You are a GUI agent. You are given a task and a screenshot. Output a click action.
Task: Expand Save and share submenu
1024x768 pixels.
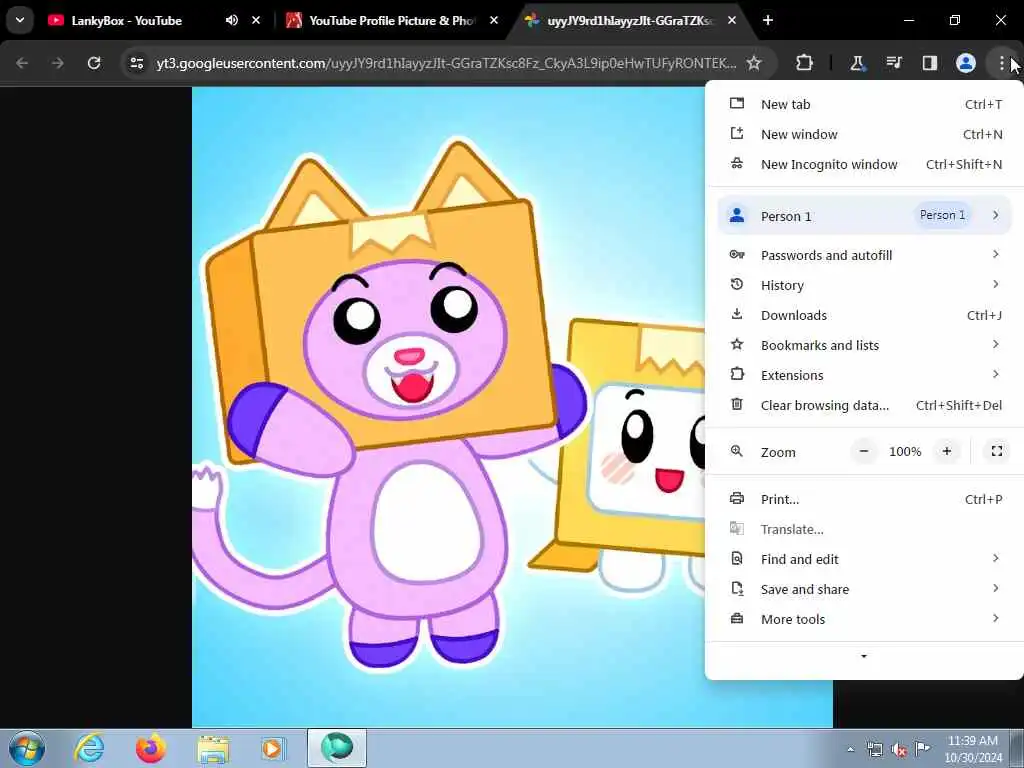[865, 590]
